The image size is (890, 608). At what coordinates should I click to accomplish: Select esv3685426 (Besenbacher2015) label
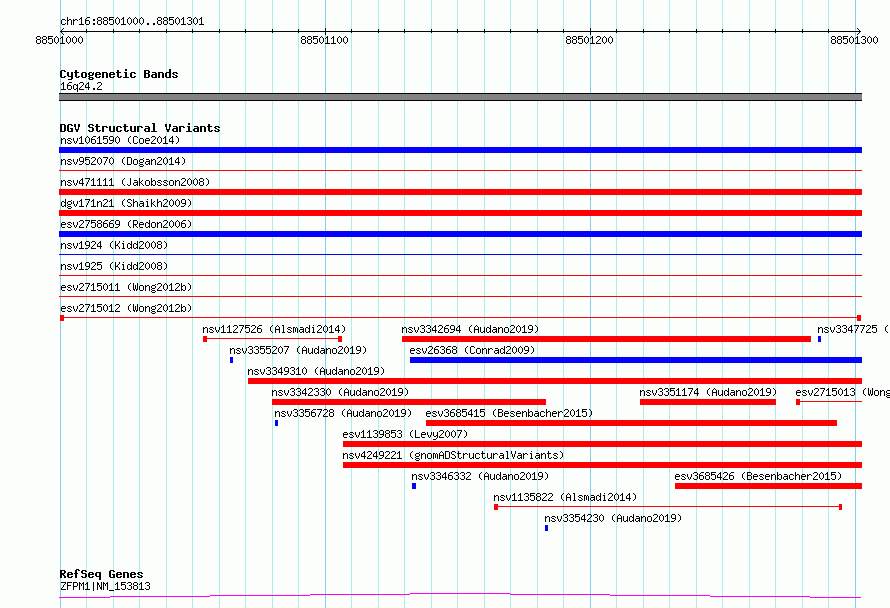point(758,476)
